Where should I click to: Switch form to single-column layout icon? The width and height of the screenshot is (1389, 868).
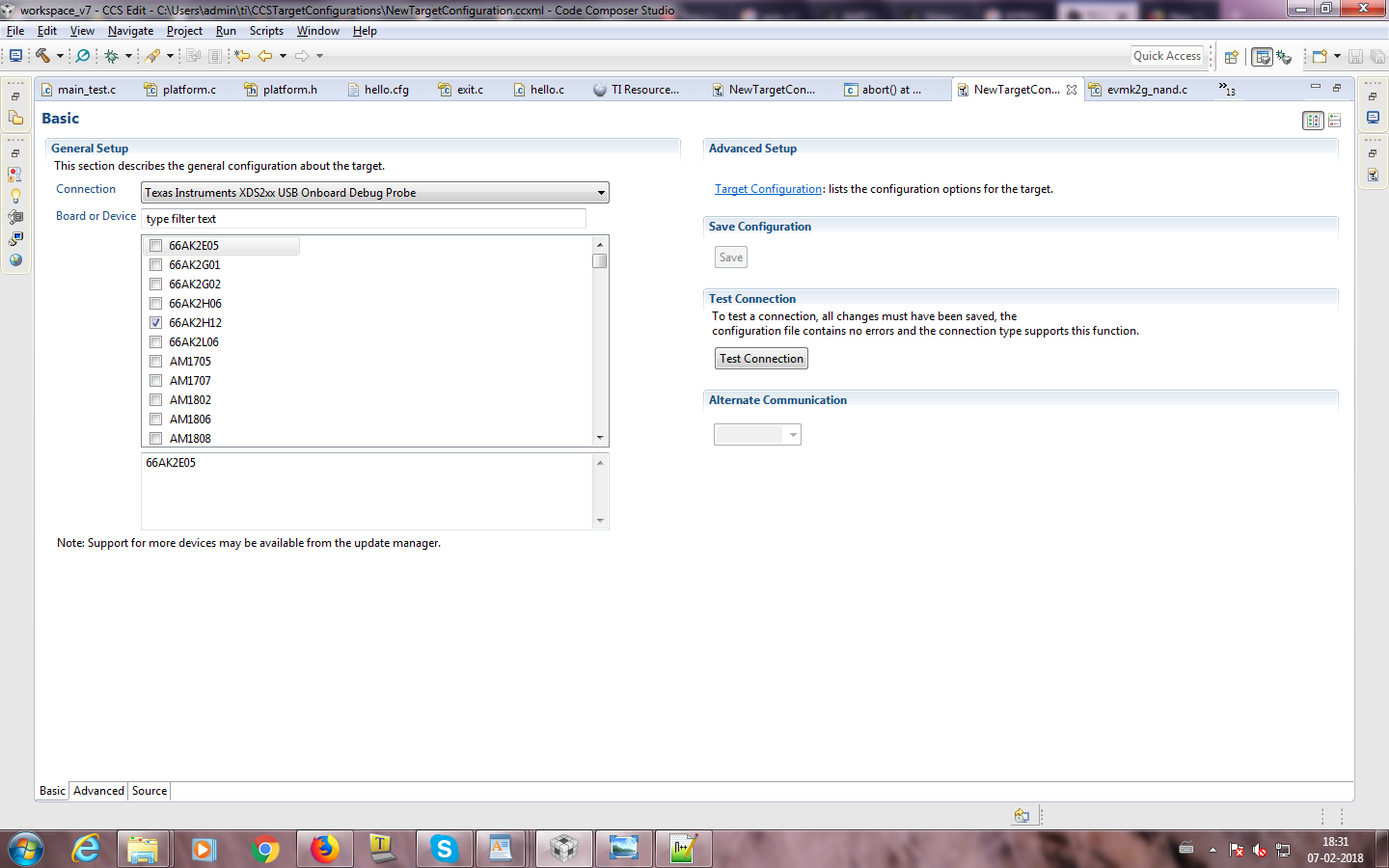point(1335,121)
